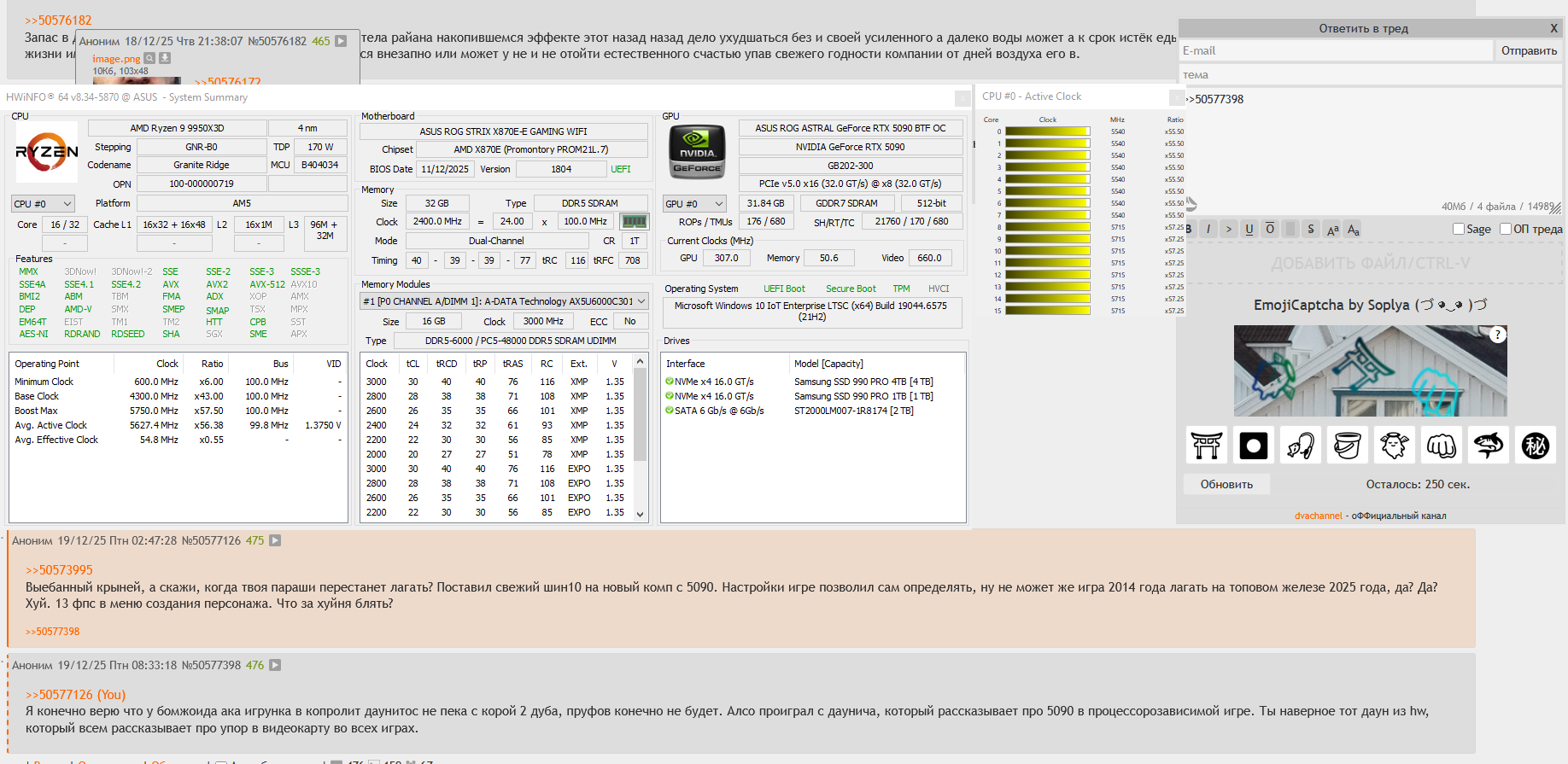Download image.png with the arrow icon
1568x764 pixels.
pyautogui.click(x=165, y=58)
